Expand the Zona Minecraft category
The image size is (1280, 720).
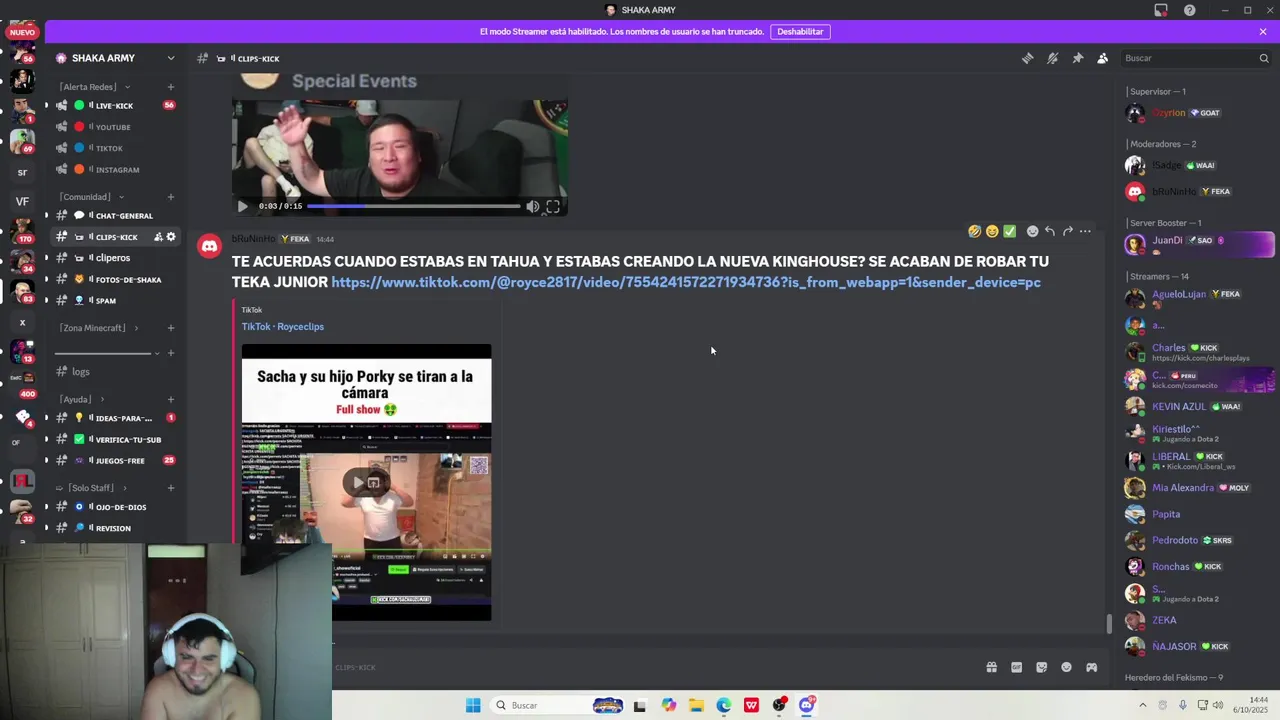[x=98, y=328]
